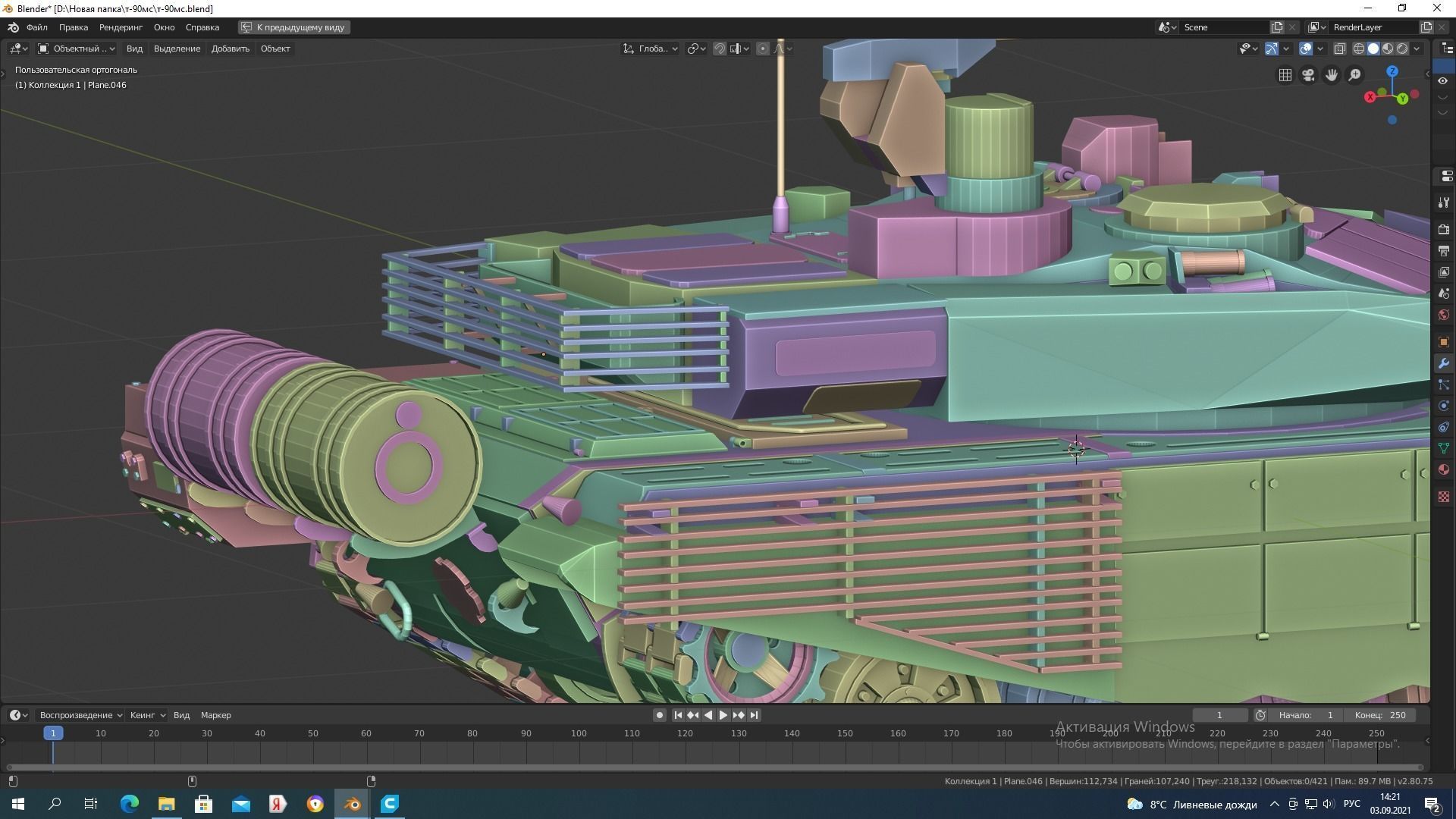Click the pan hand viewport icon
This screenshot has height=819, width=1456.
pyautogui.click(x=1332, y=75)
